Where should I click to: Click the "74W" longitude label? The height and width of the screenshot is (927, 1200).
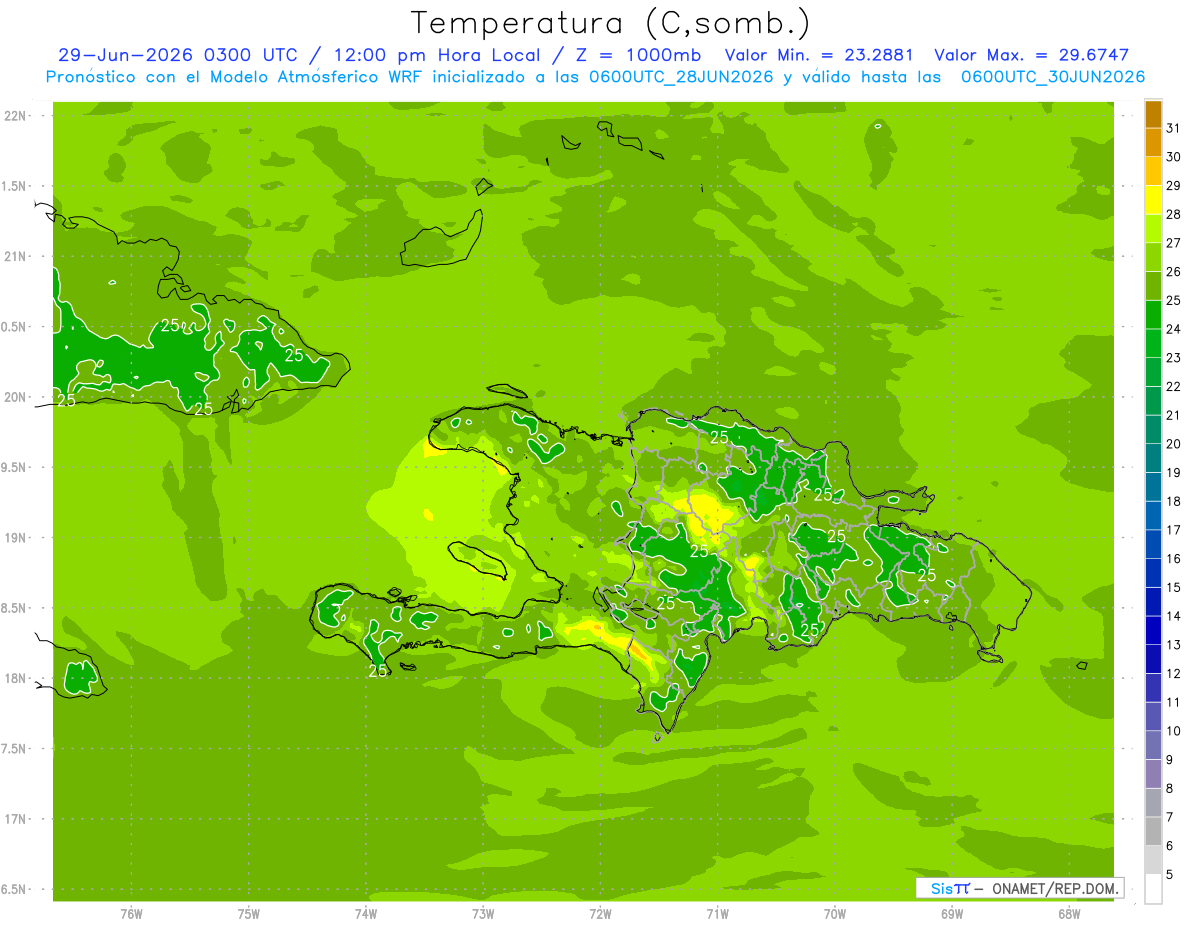point(366,914)
